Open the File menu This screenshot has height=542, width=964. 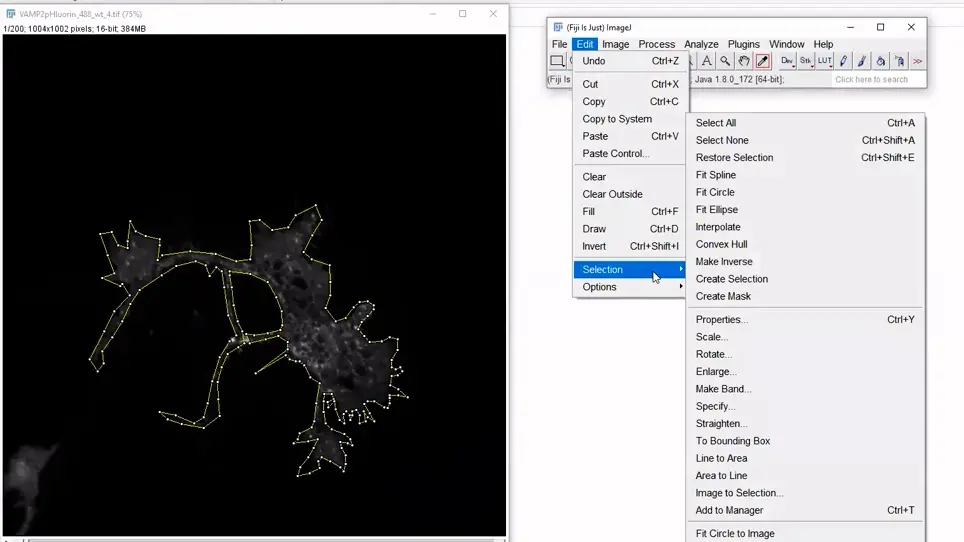[559, 44]
